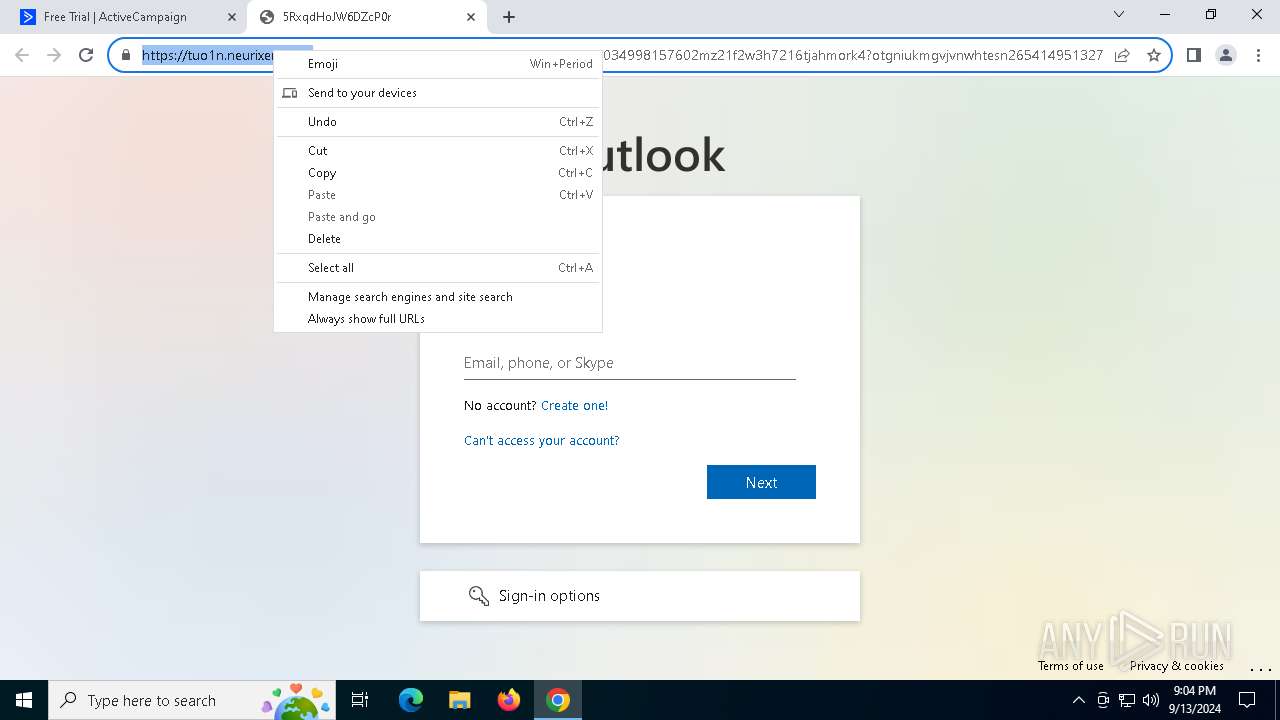The width and height of the screenshot is (1280, 720).
Task: Open the security tray icon next to network
Action: click(x=1103, y=700)
